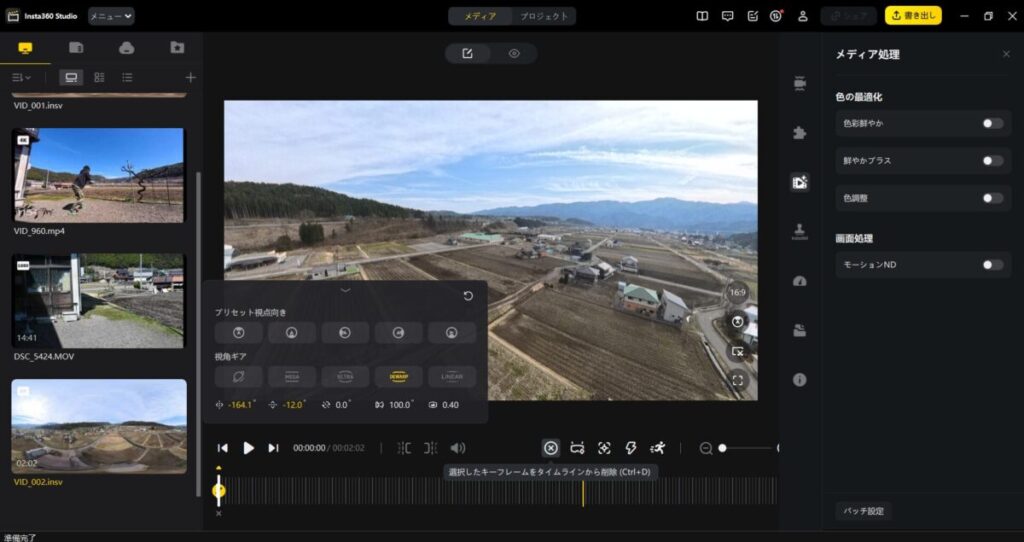
Task: Open the VID_960.mp4 thumbnail
Action: 99,175
